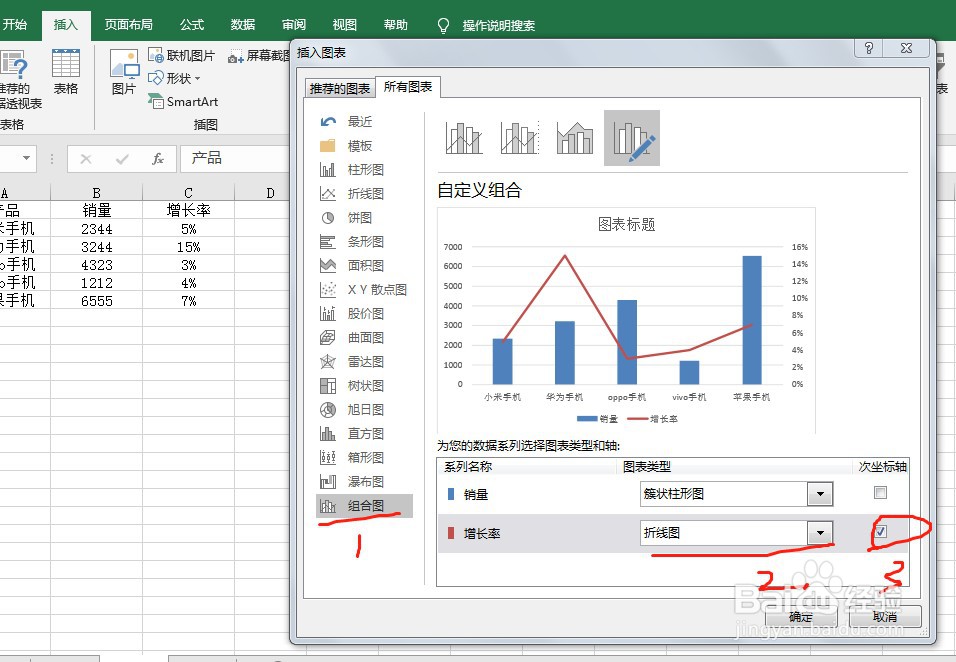The height and width of the screenshot is (662, 956).
Task: Choose 条形图 bar chart category
Action: (x=364, y=241)
